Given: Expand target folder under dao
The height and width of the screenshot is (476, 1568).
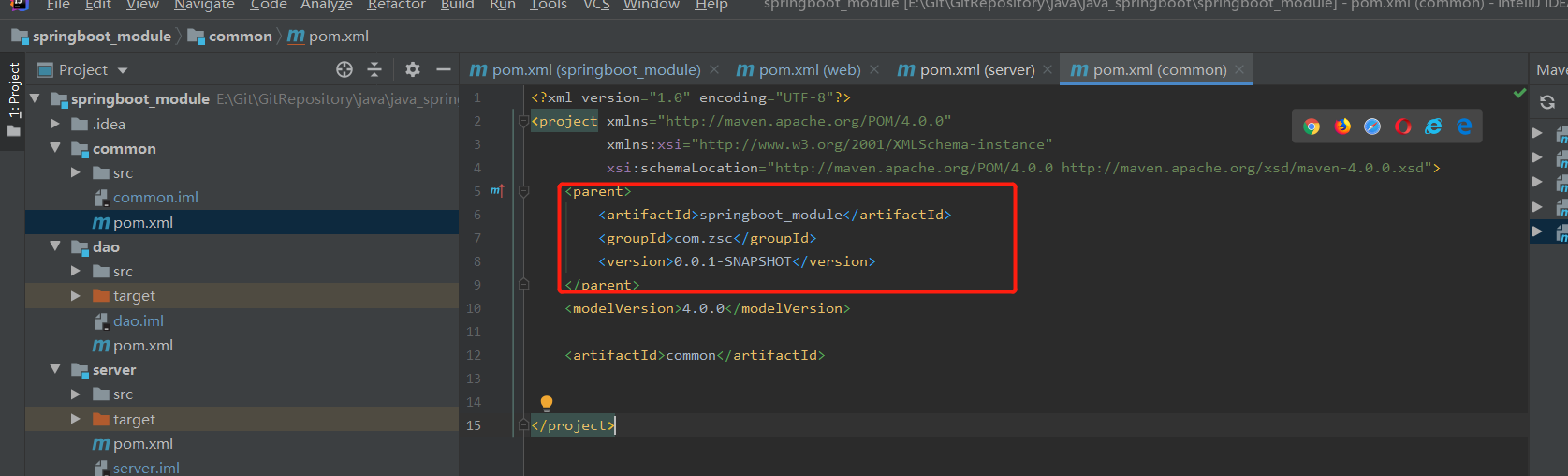Looking at the screenshot, I should pyautogui.click(x=76, y=295).
